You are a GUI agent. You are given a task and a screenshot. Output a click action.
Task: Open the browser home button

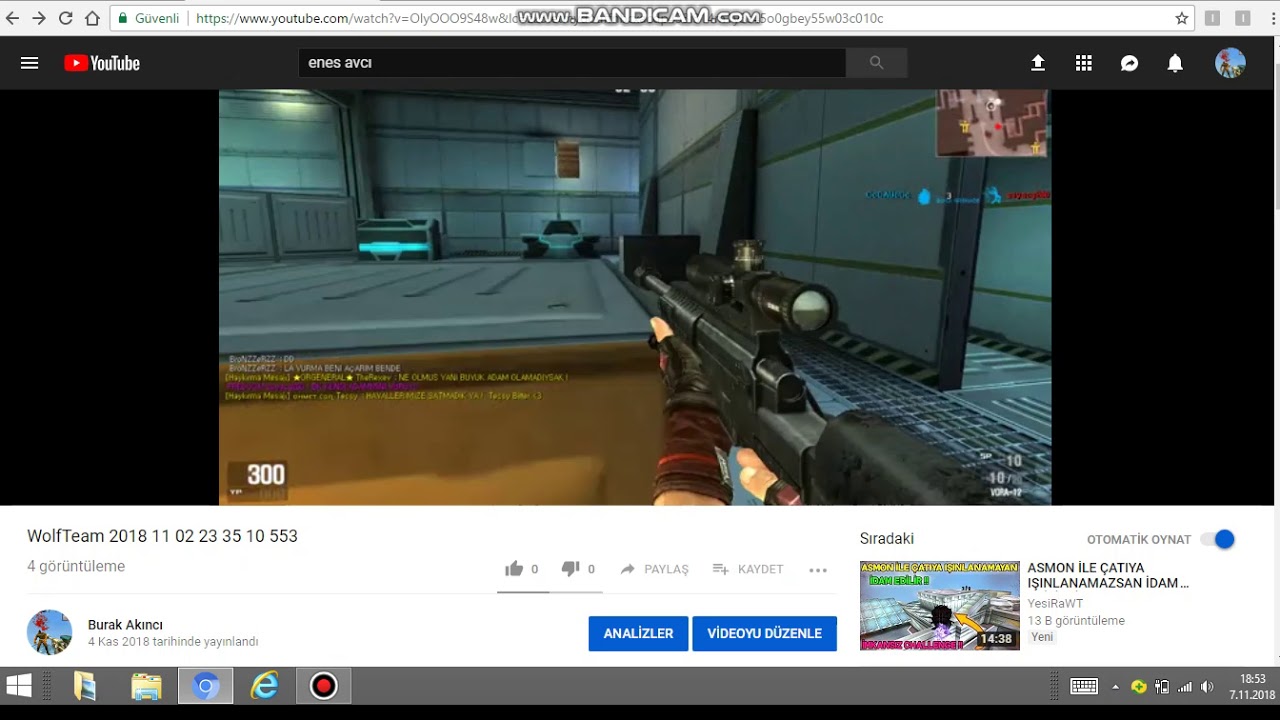pyautogui.click(x=92, y=18)
